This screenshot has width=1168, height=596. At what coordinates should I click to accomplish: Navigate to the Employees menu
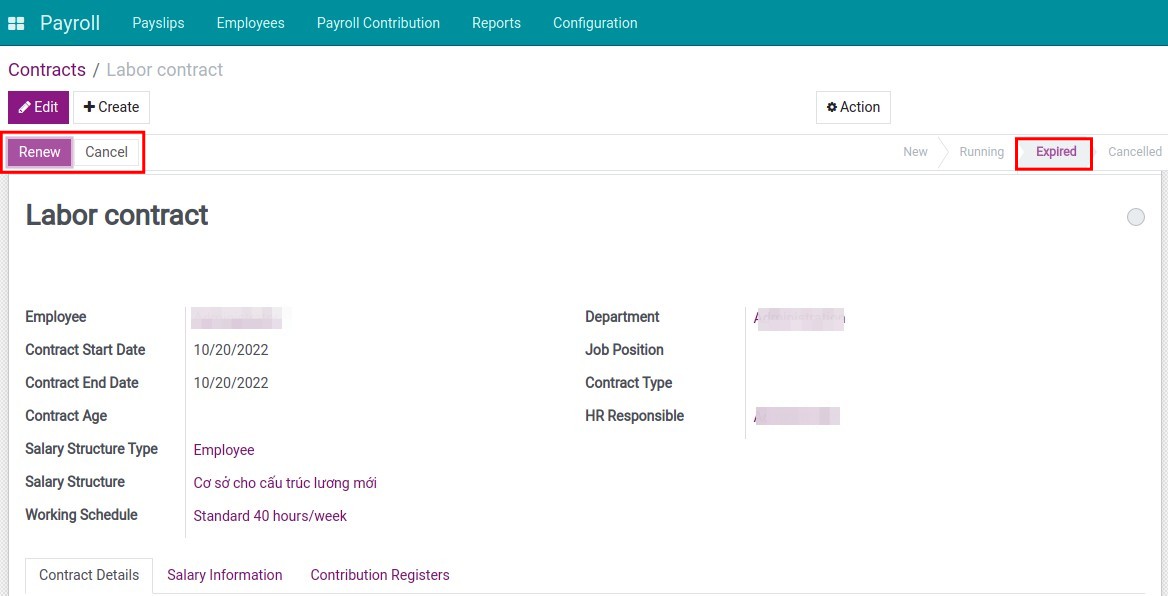tap(250, 22)
